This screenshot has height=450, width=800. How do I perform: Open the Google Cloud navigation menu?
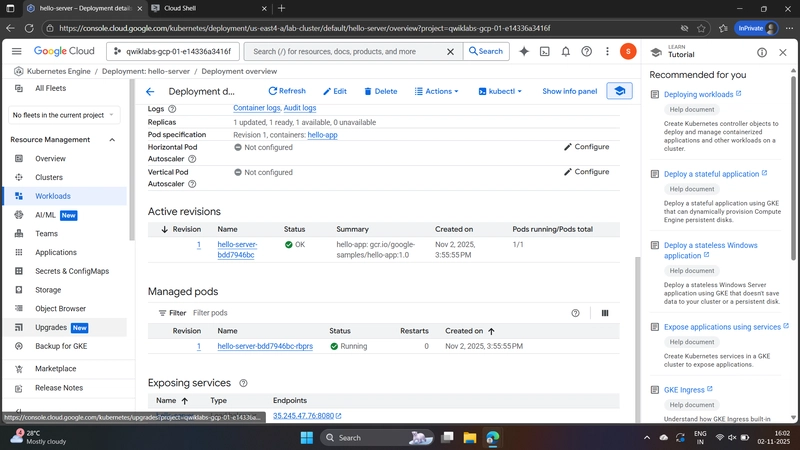(x=16, y=51)
